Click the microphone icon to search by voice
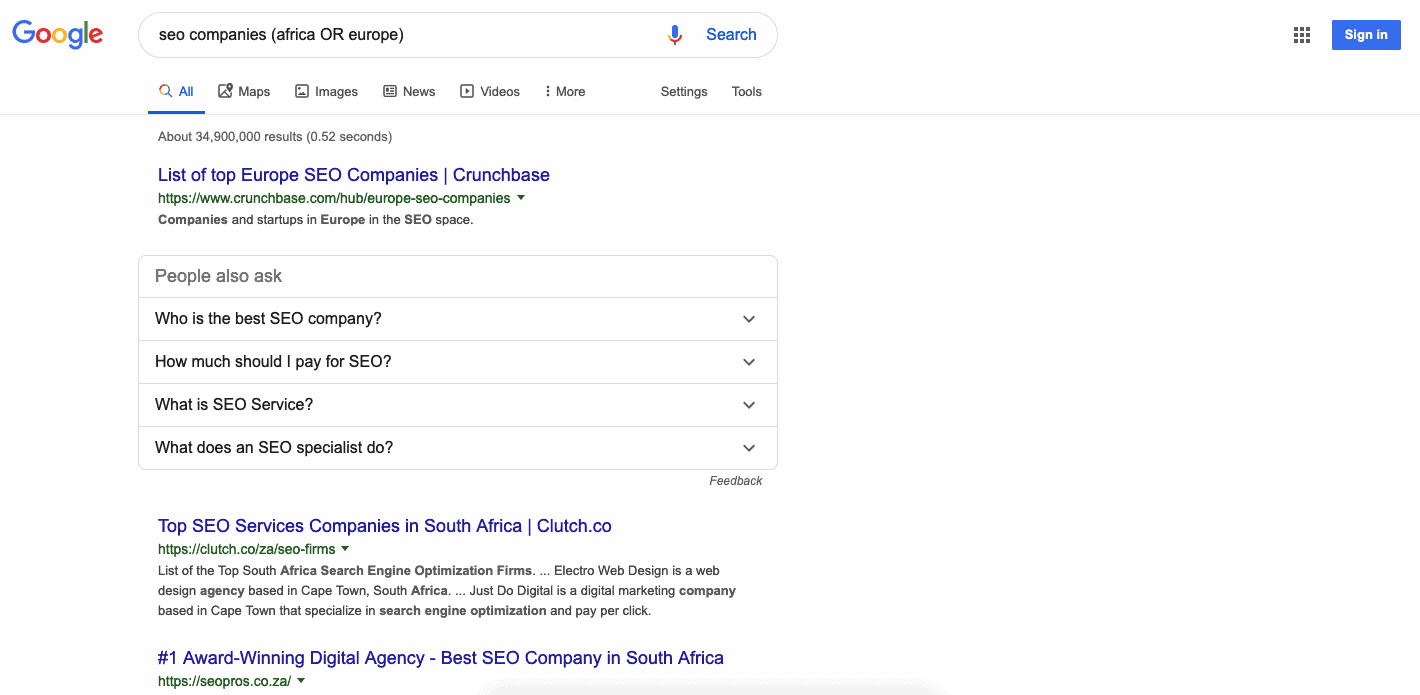 click(x=674, y=34)
